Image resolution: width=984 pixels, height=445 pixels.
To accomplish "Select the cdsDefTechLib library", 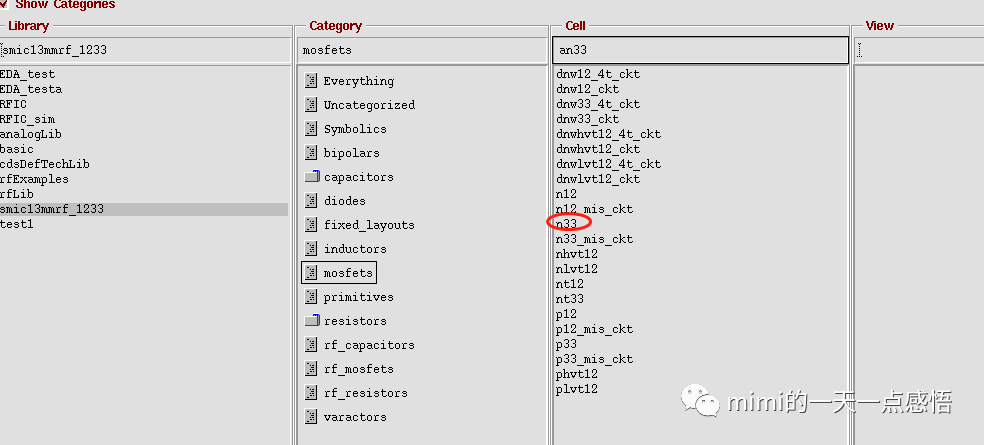I will (45, 164).
